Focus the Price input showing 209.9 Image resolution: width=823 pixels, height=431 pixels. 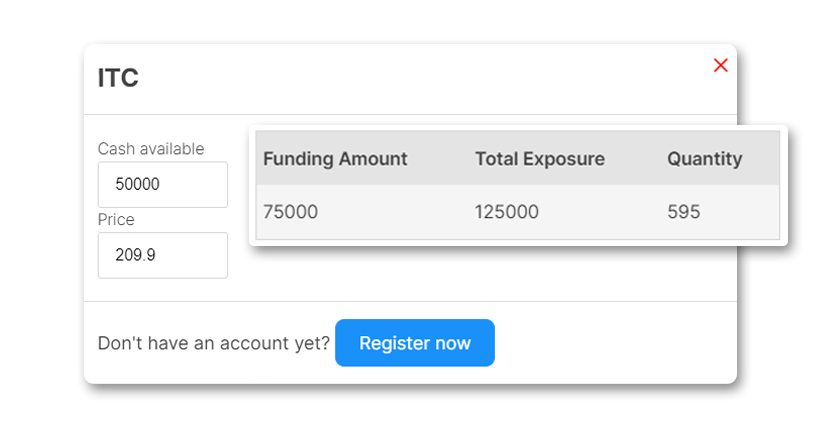coord(163,255)
